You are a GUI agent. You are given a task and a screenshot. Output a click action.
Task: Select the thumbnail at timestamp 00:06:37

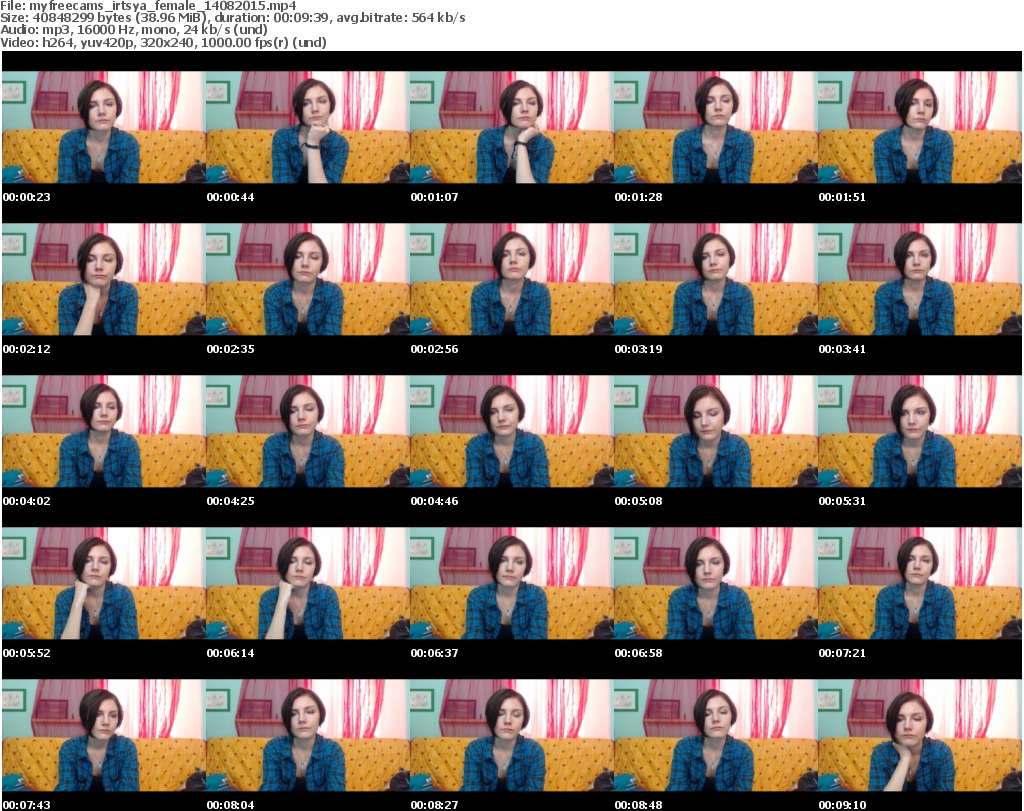point(512,584)
